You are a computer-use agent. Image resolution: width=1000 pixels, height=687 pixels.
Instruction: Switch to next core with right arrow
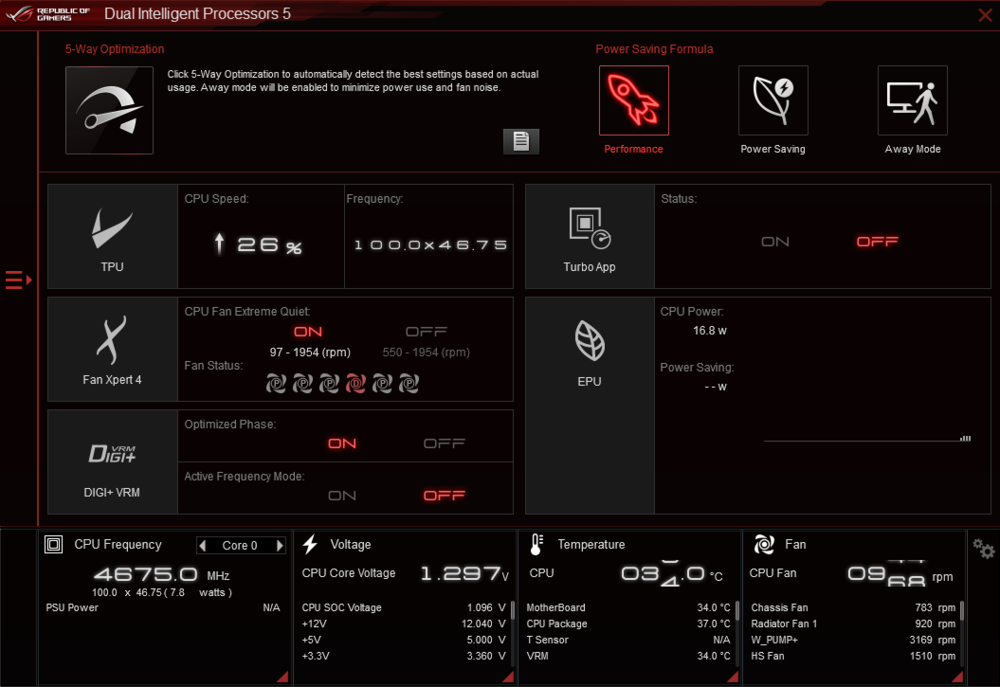point(280,546)
